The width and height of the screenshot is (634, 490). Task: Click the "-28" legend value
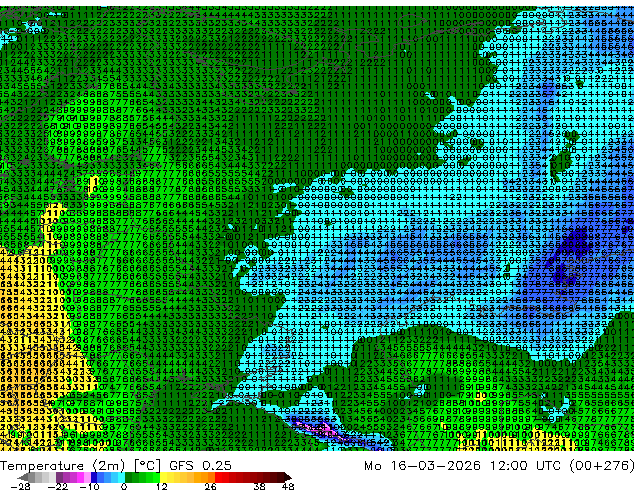pyautogui.click(x=21, y=486)
